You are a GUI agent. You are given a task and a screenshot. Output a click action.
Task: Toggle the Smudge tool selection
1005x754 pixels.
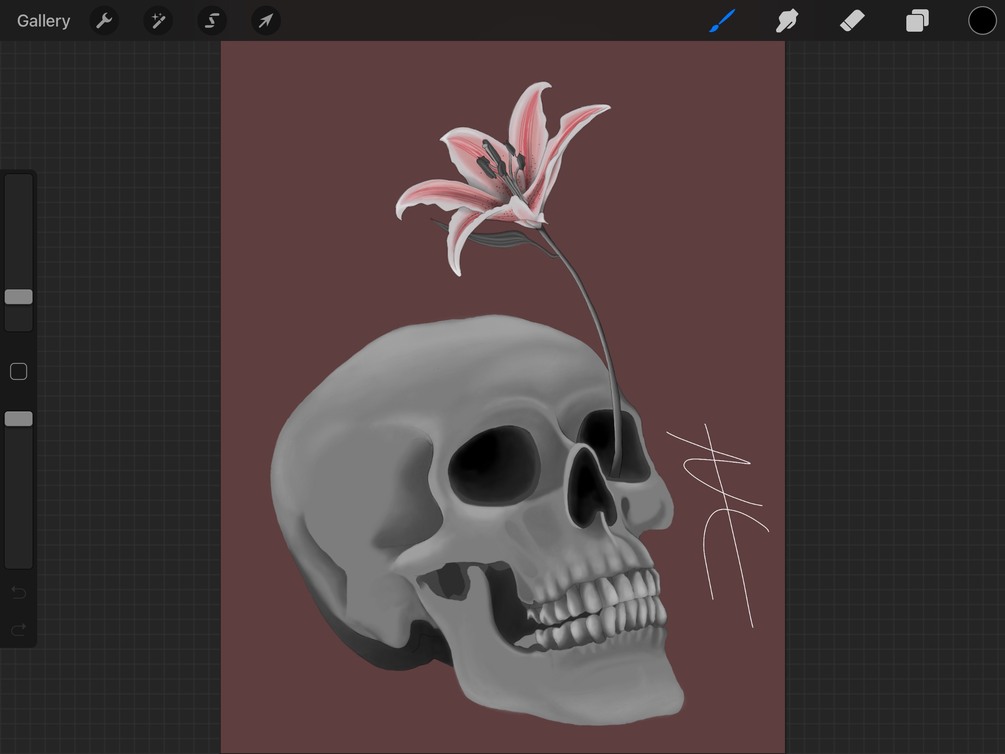pyautogui.click(x=787, y=20)
